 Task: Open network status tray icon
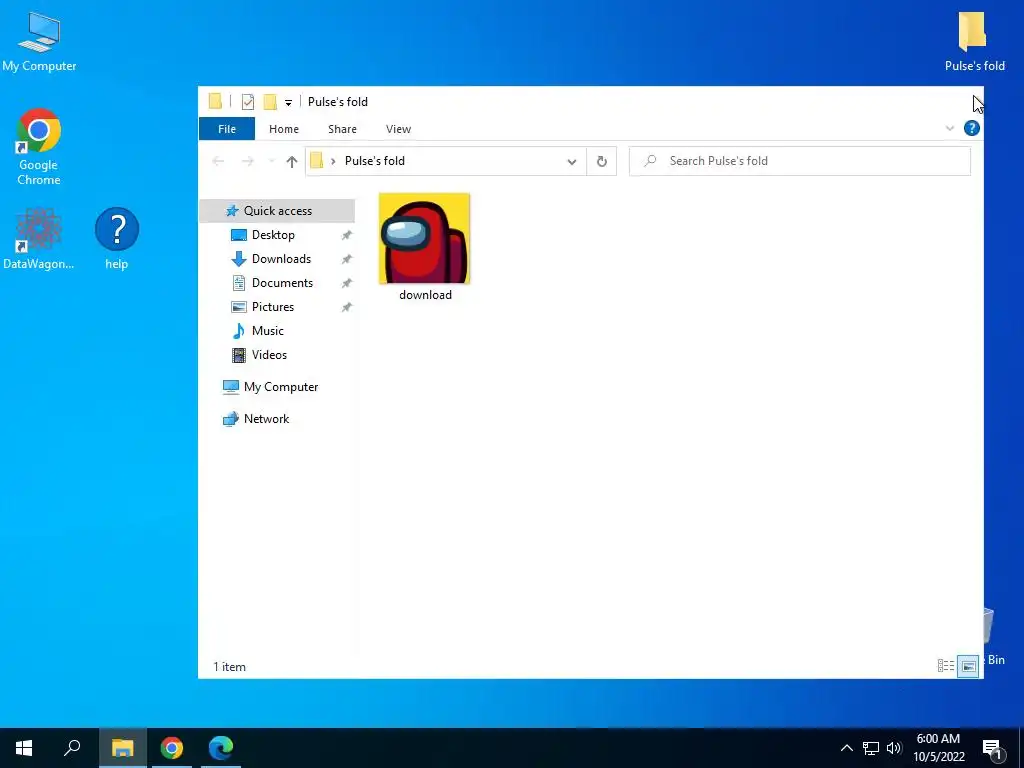coord(871,748)
